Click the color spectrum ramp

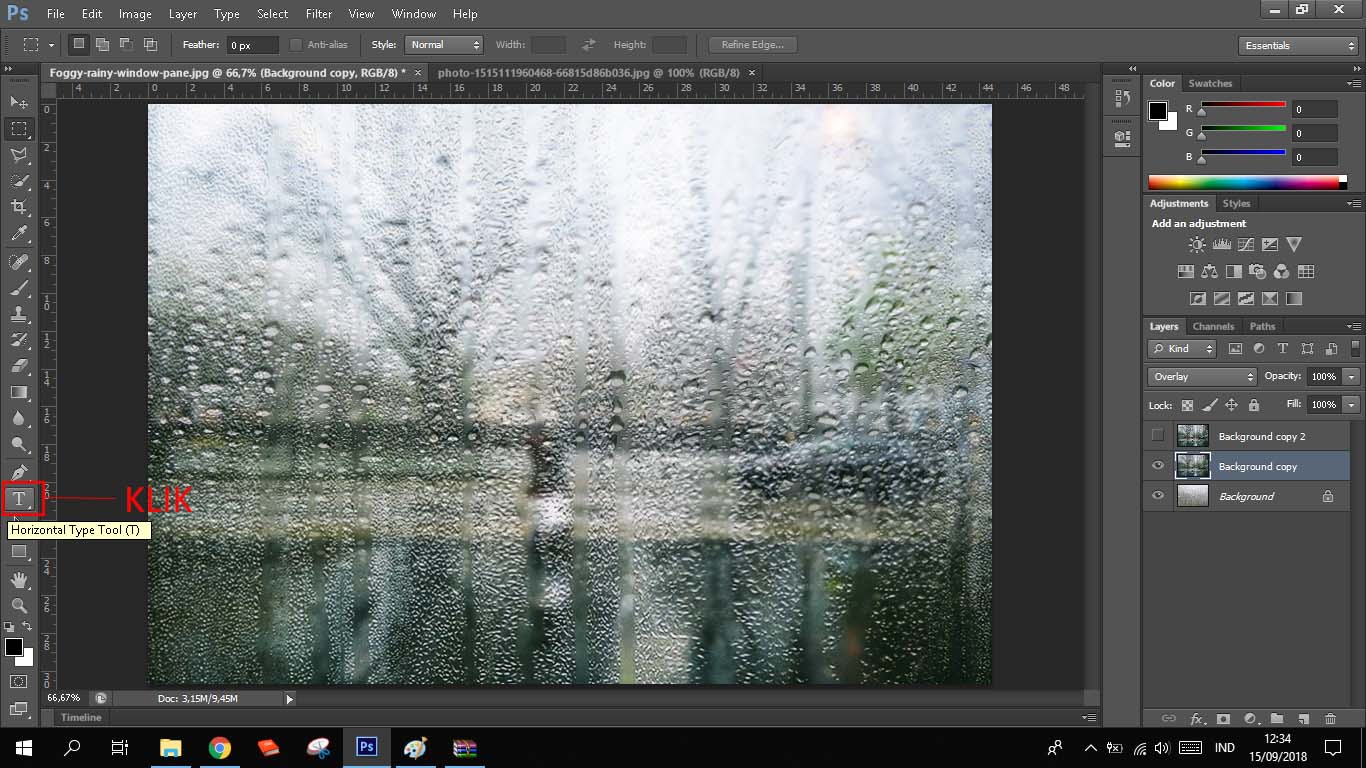1243,182
